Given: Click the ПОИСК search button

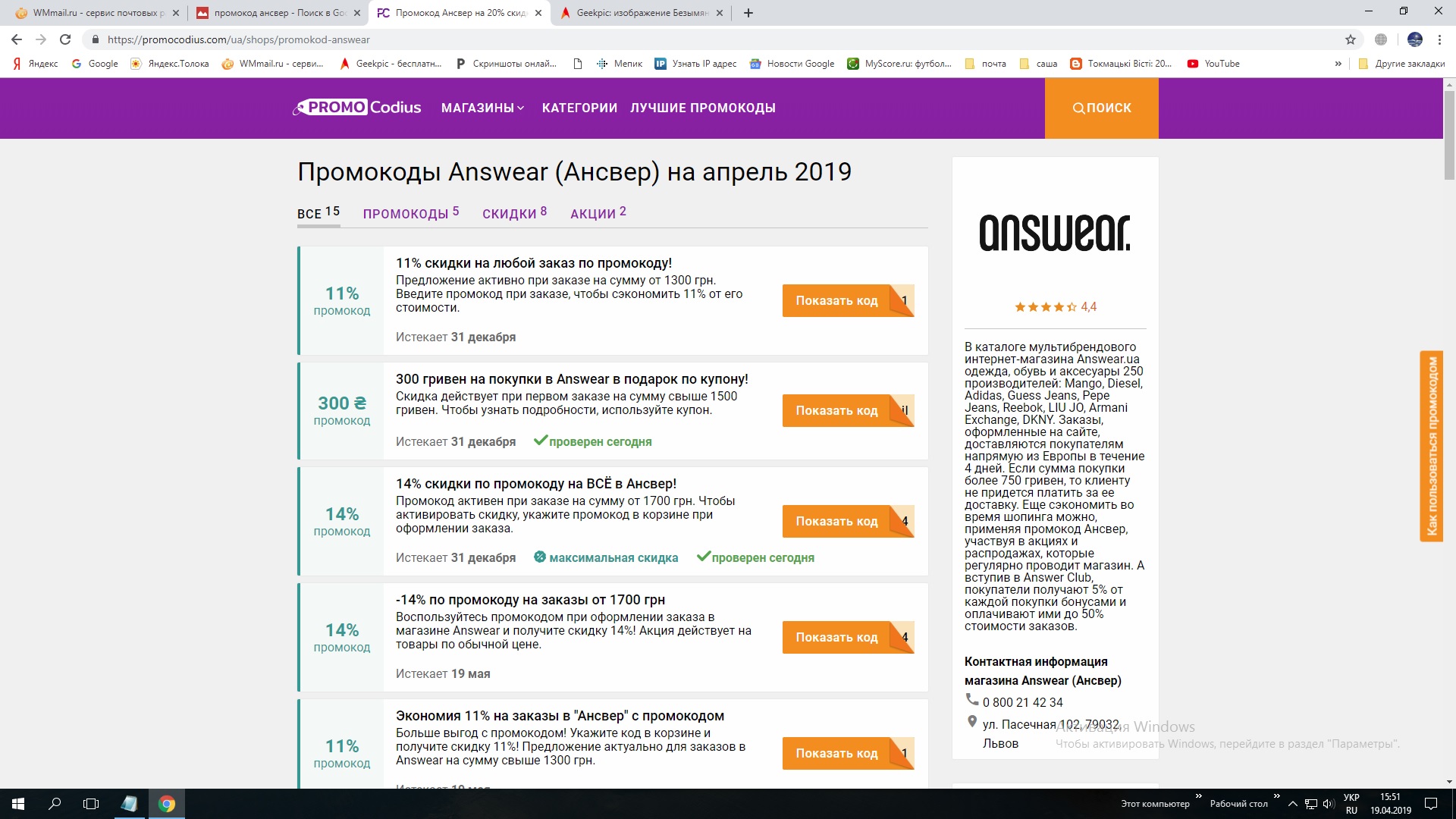Looking at the screenshot, I should point(1101,108).
